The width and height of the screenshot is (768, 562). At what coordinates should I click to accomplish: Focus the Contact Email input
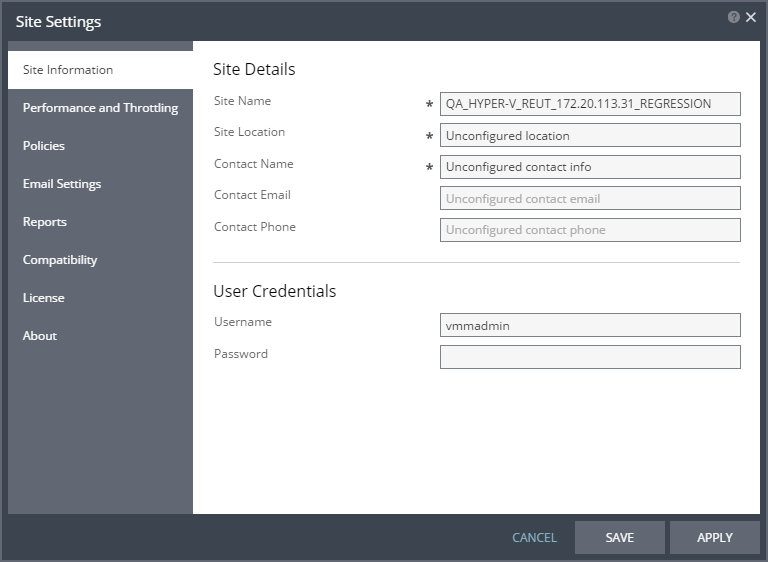click(590, 198)
